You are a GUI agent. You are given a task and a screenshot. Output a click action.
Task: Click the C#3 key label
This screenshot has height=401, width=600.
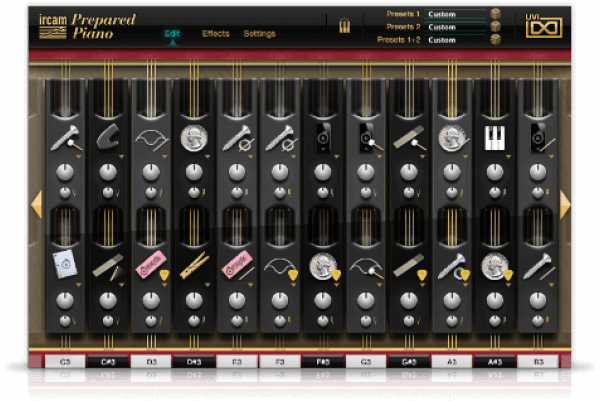click(x=108, y=362)
